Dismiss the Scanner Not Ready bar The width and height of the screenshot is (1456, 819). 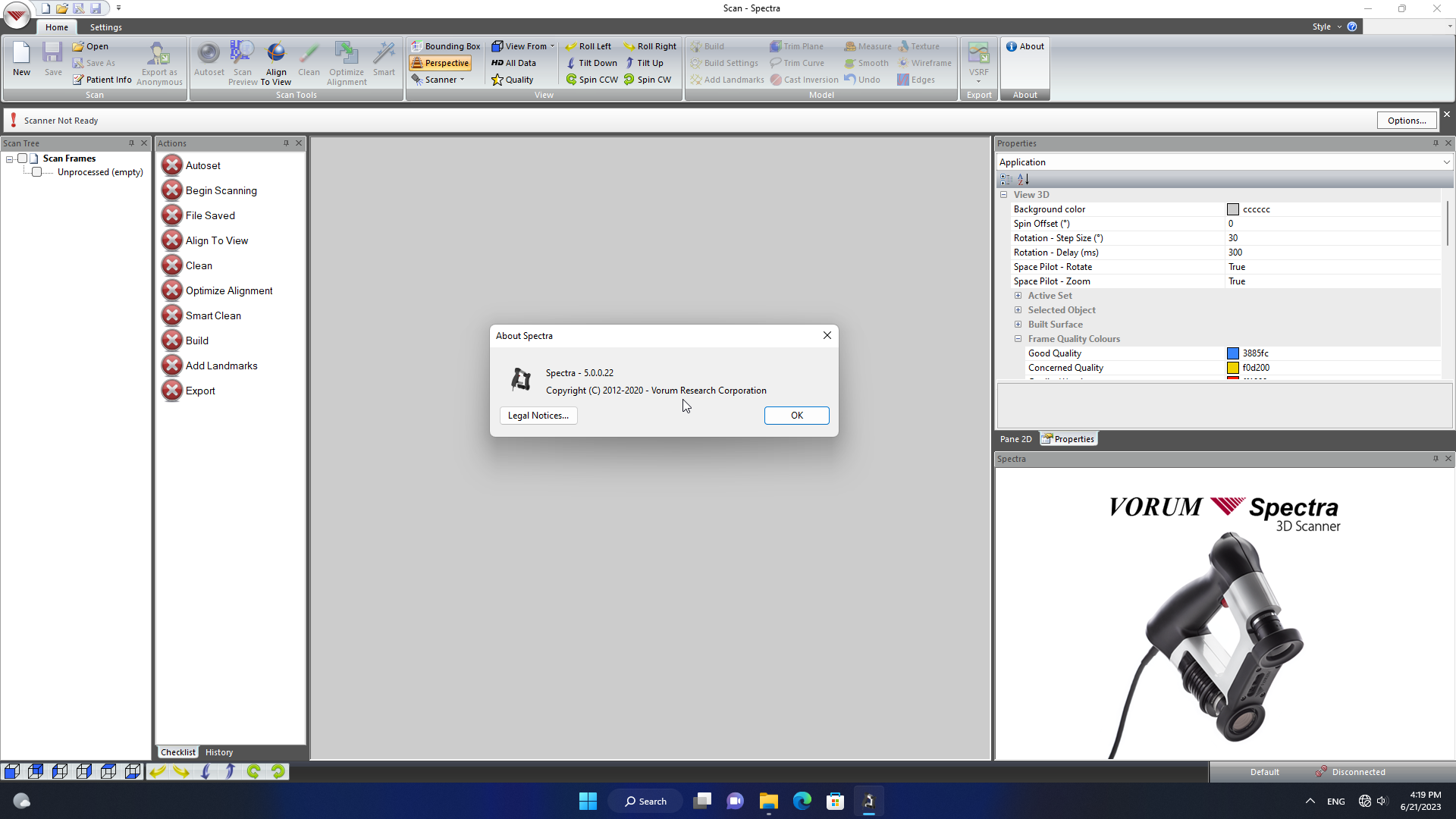[1447, 115]
